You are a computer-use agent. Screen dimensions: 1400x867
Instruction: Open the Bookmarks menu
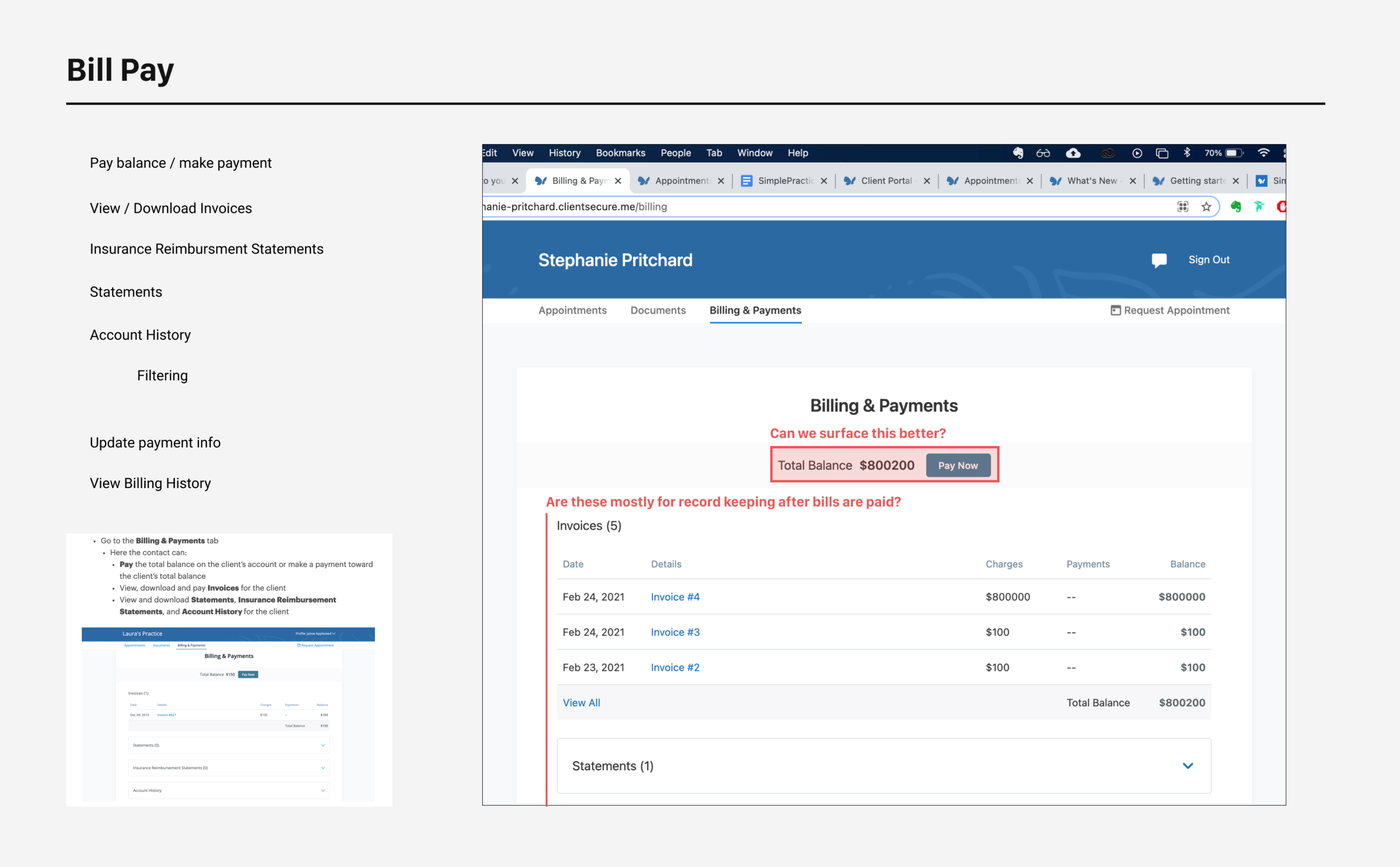pos(620,153)
